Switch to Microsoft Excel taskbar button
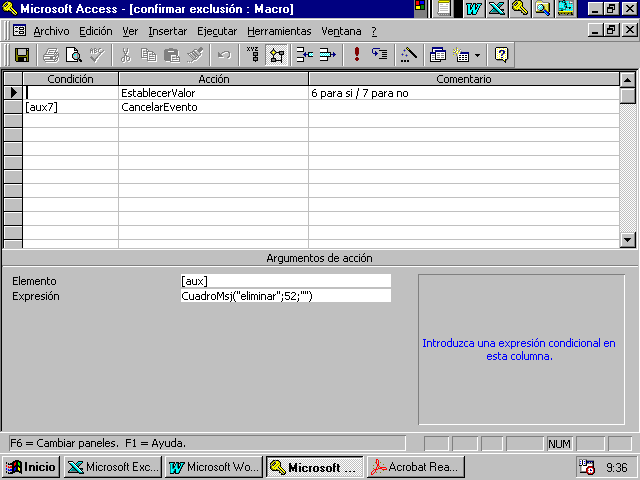Viewport: 640px width, 480px height. (x=113, y=467)
